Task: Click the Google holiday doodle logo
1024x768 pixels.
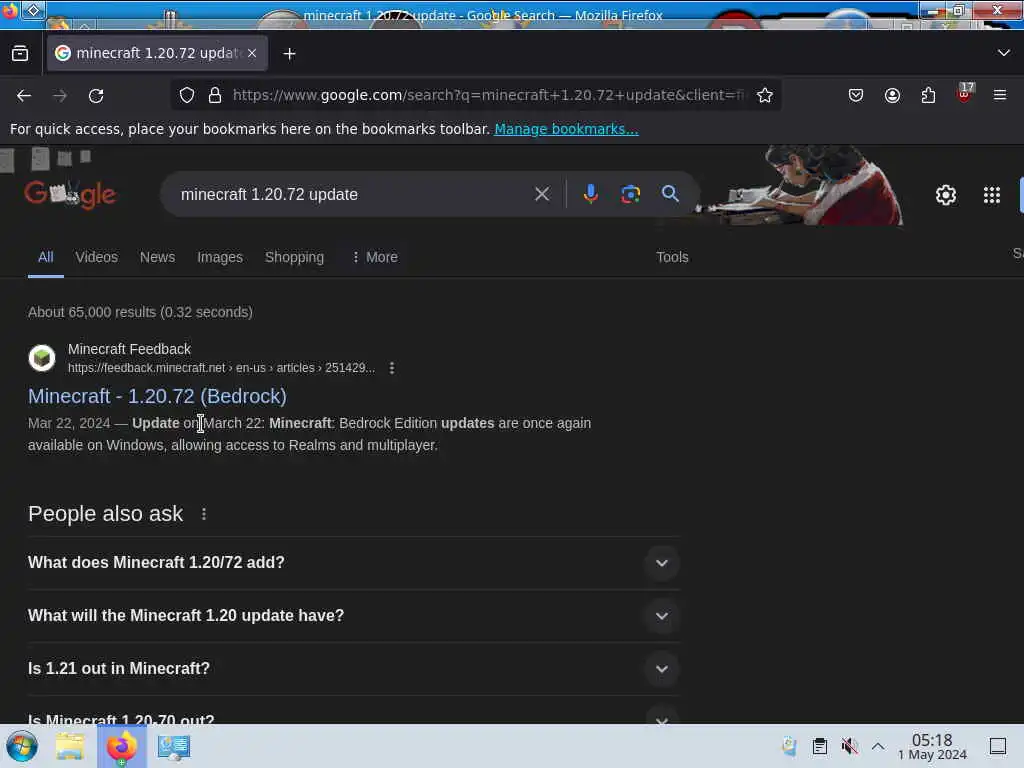Action: 70,194
